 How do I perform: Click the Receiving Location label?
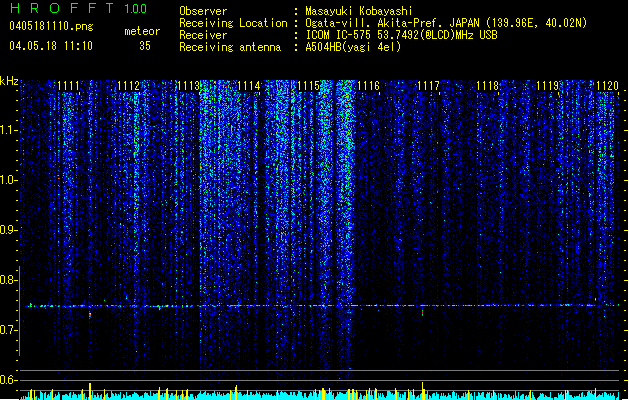[x=233, y=23]
